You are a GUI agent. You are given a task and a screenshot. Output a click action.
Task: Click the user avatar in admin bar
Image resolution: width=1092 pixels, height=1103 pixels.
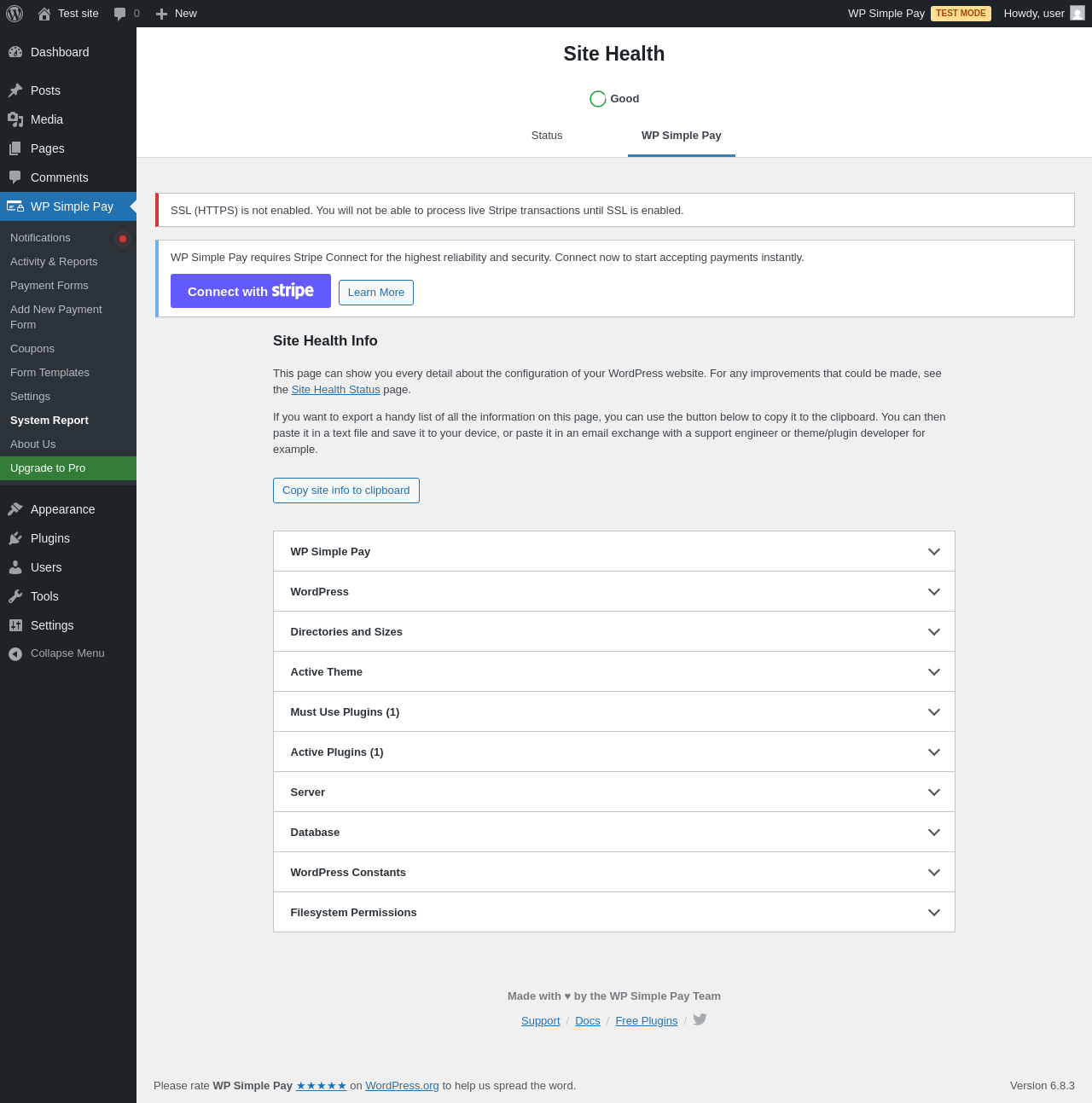tap(1077, 14)
